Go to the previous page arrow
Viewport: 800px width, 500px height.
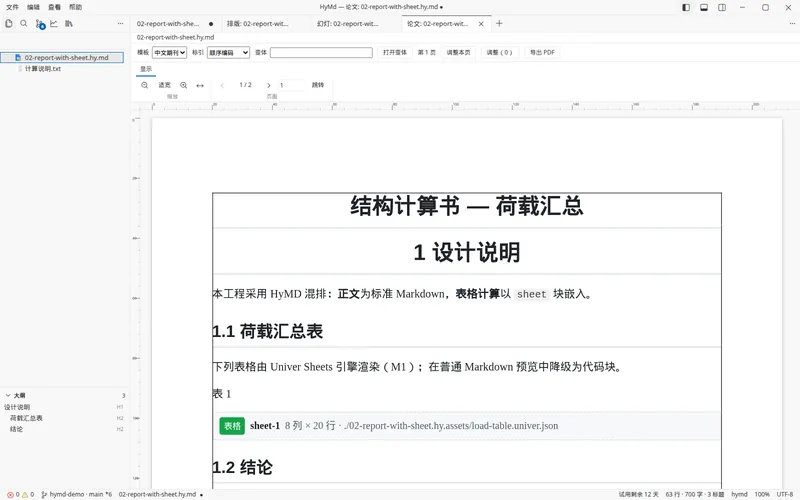(x=222, y=85)
